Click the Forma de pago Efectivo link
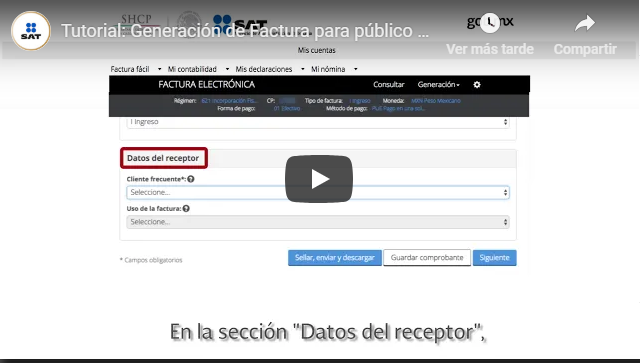This screenshot has width=640, height=363. click(287, 108)
